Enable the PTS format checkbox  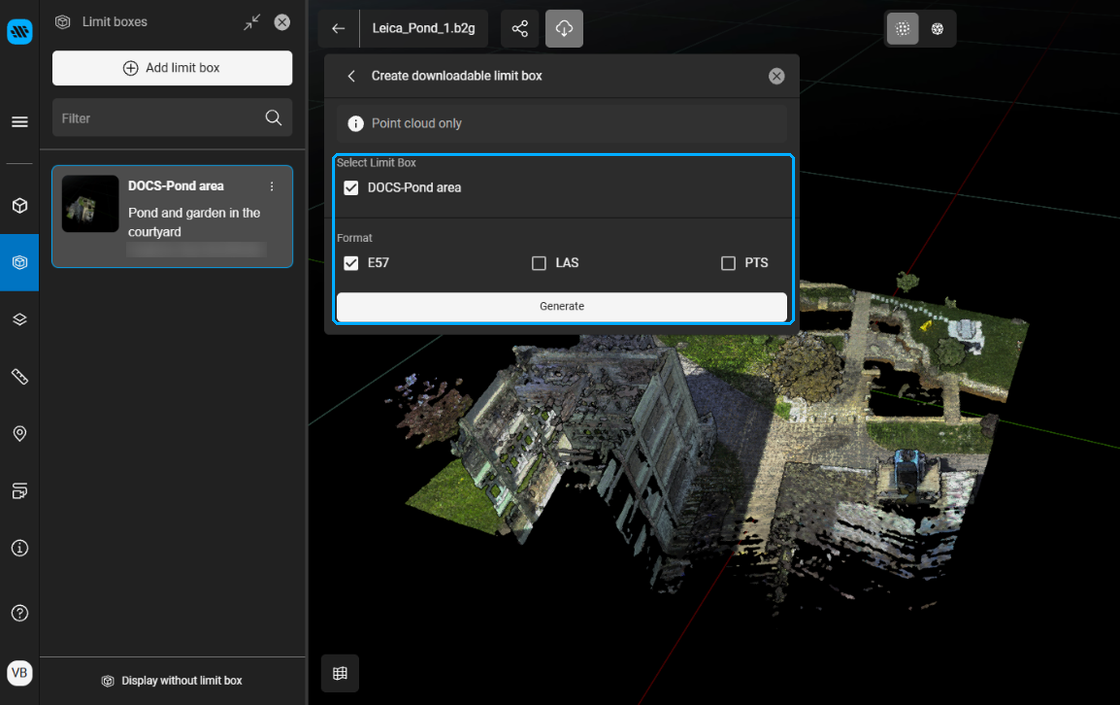click(728, 264)
